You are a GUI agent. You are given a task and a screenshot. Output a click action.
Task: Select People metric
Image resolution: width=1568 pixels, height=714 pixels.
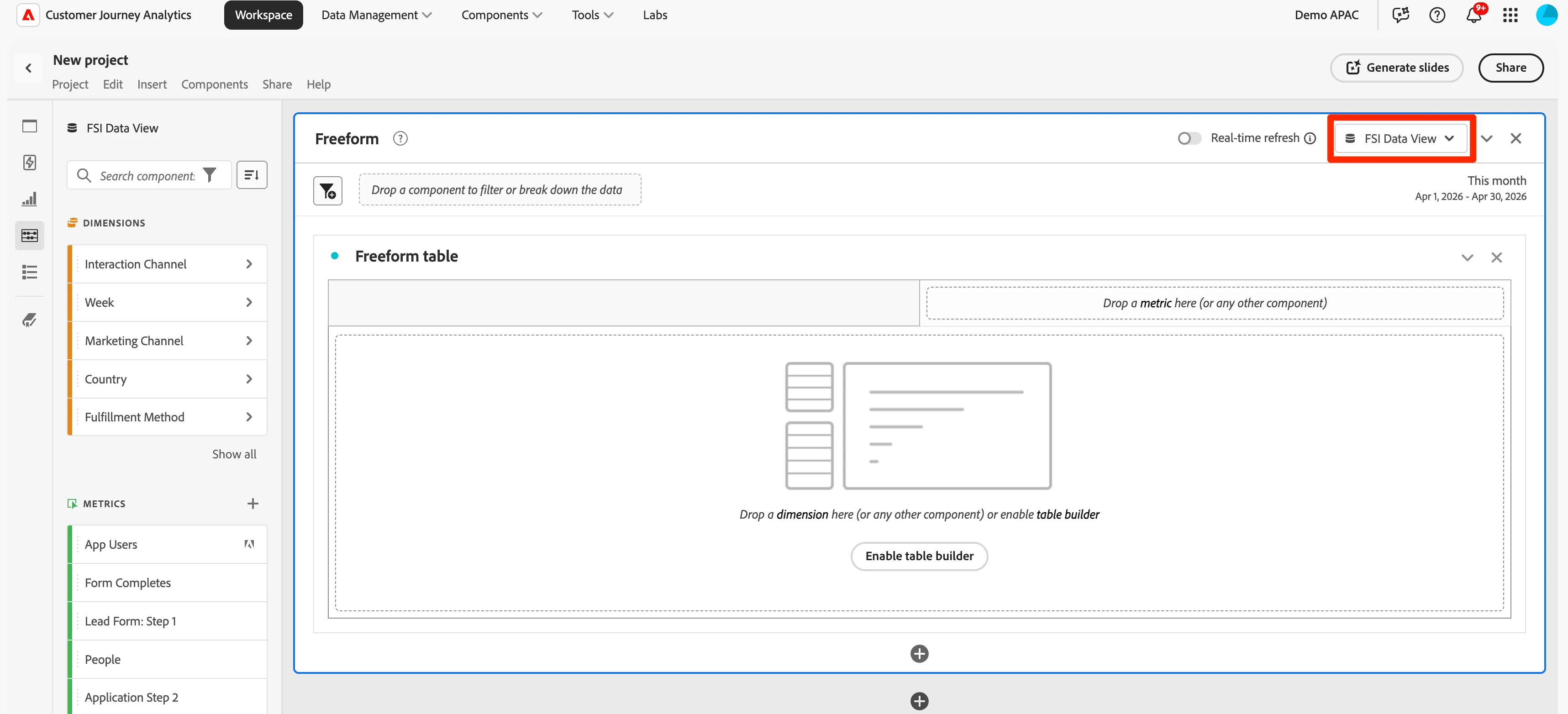click(x=167, y=659)
